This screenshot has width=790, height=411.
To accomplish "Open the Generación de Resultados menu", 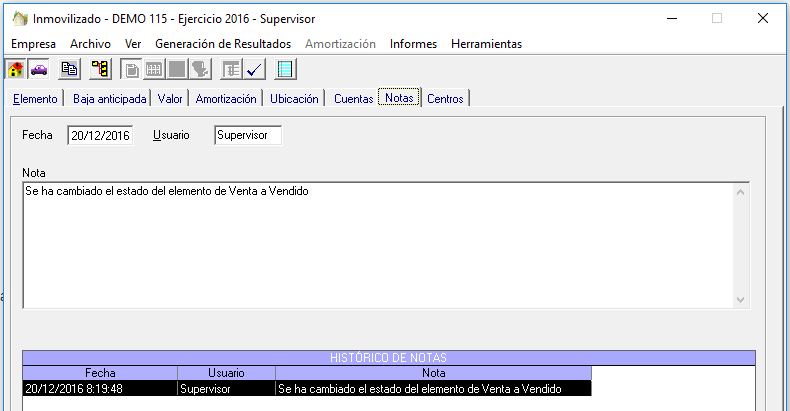I will [x=223, y=44].
